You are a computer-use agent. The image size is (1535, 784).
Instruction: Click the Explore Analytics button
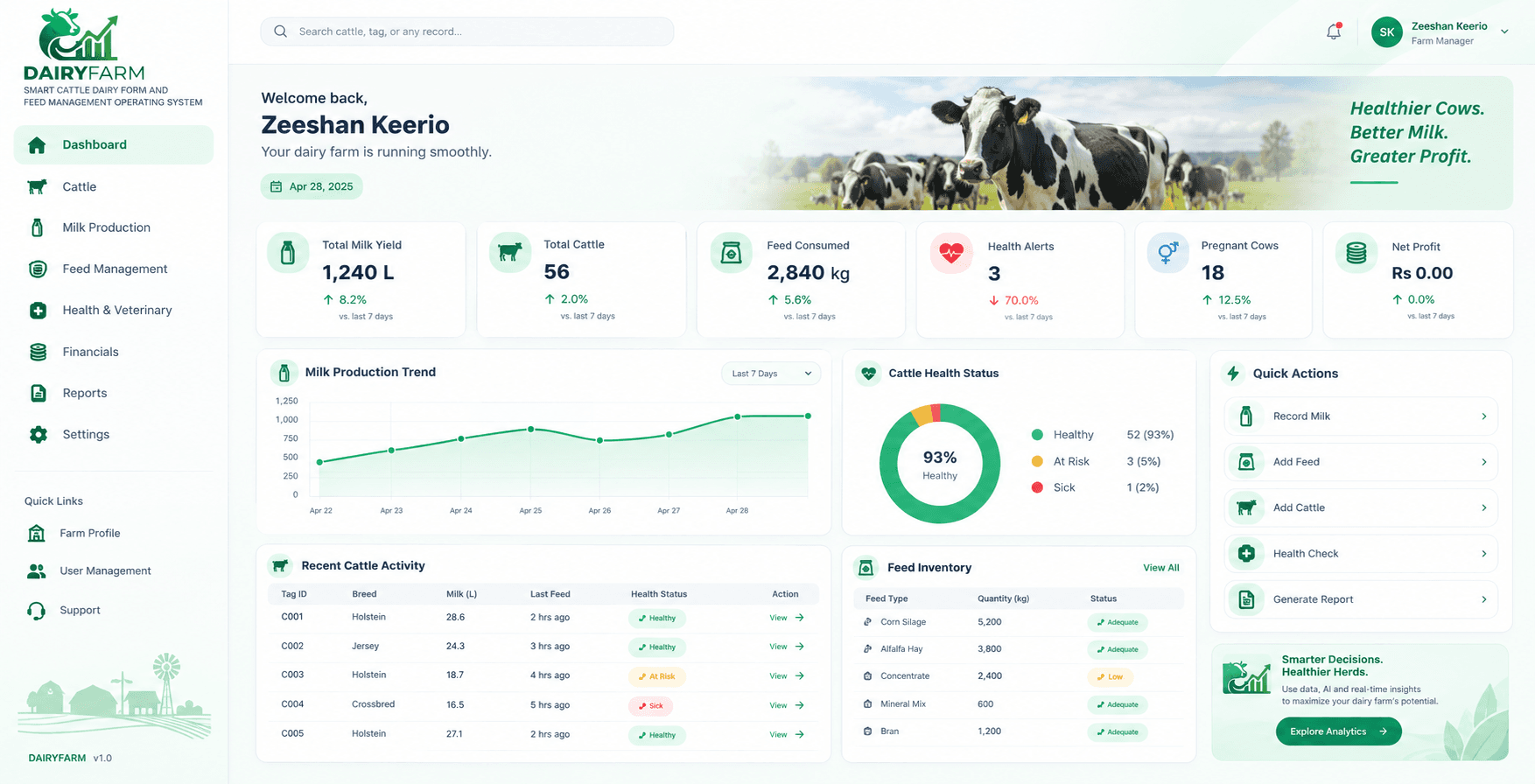tap(1338, 731)
